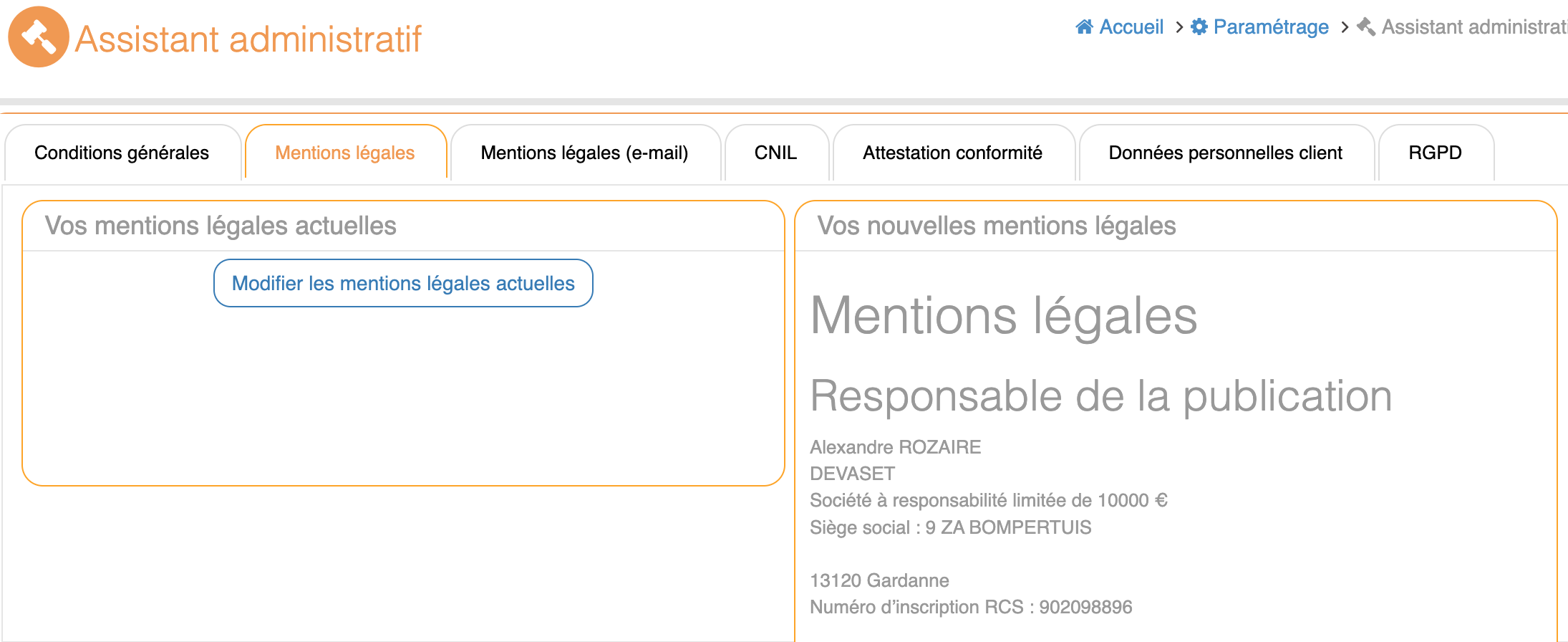The height and width of the screenshot is (642, 1568).
Task: Click the orange gavel logo icon
Action: [x=39, y=37]
